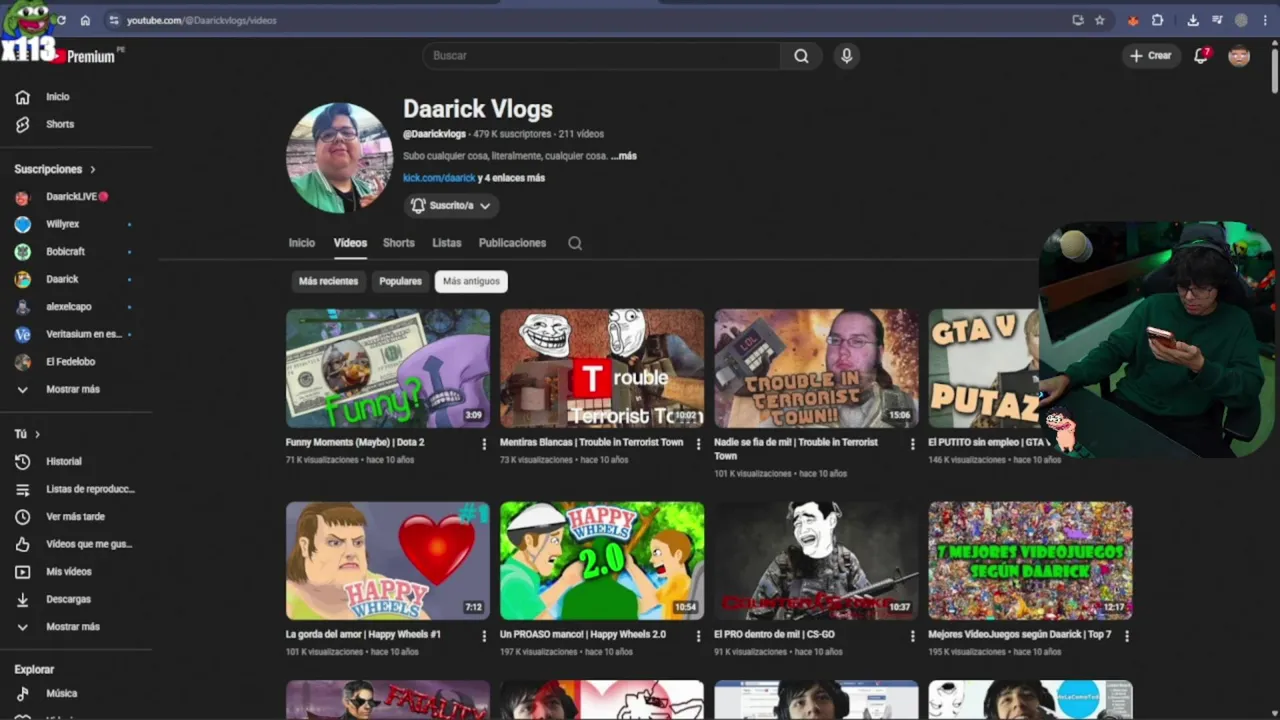Open Shorts in the sidebar
This screenshot has height=720, width=1280.
pos(59,124)
